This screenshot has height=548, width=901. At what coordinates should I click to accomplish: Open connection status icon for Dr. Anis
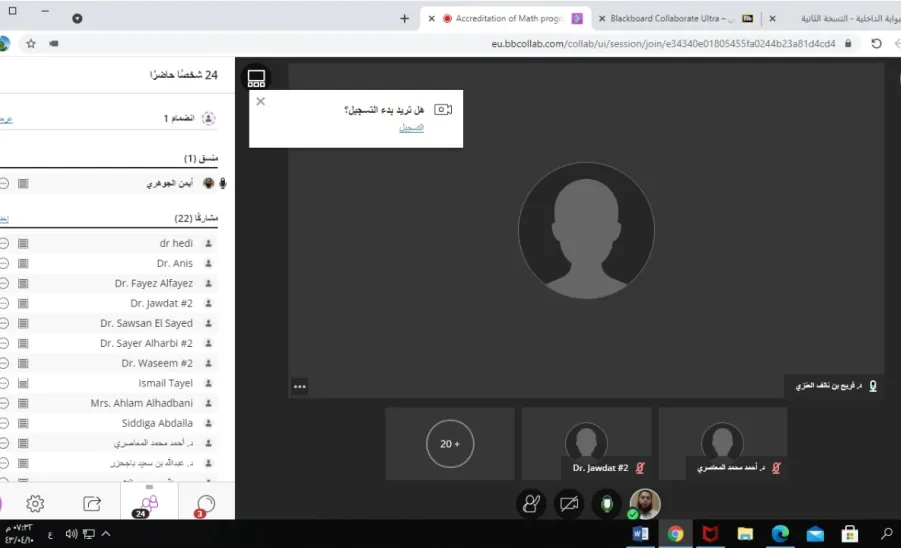23,264
